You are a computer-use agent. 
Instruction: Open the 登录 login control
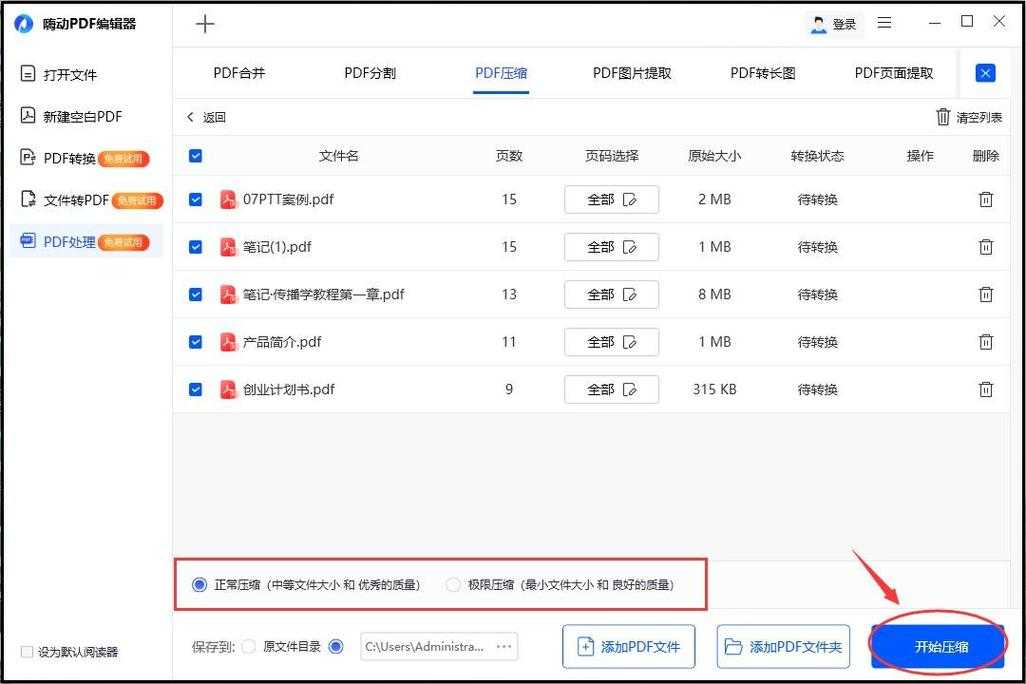[833, 23]
